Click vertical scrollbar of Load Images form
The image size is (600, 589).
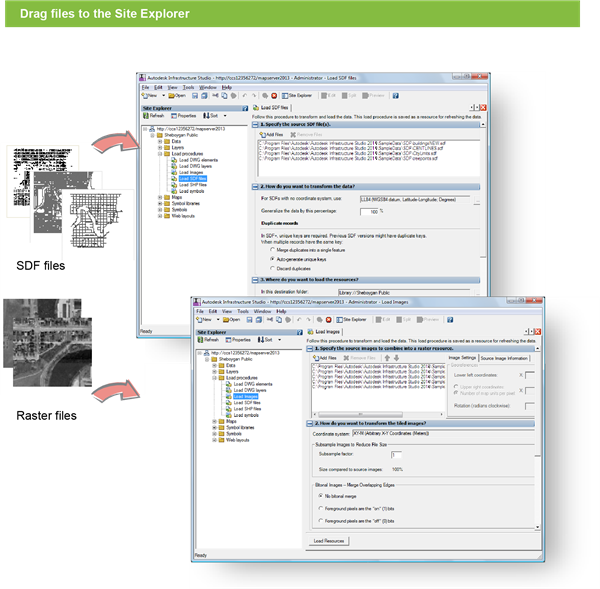[538, 438]
